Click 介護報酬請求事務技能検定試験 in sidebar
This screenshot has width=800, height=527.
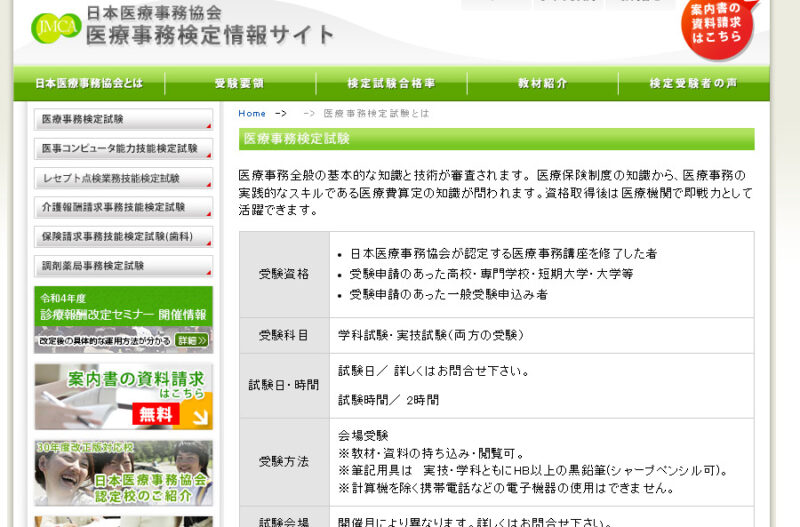123,208
